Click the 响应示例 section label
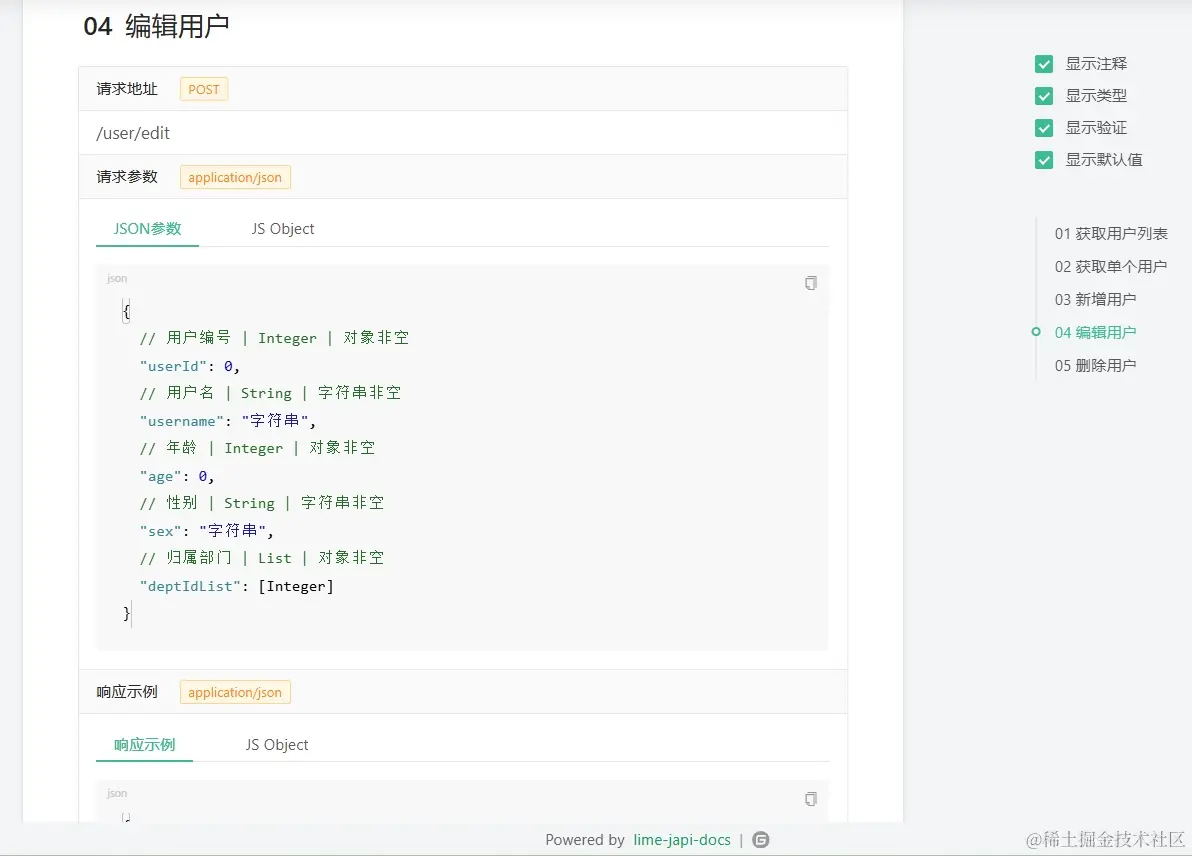Viewport: 1192px width, 856px height. coord(127,693)
